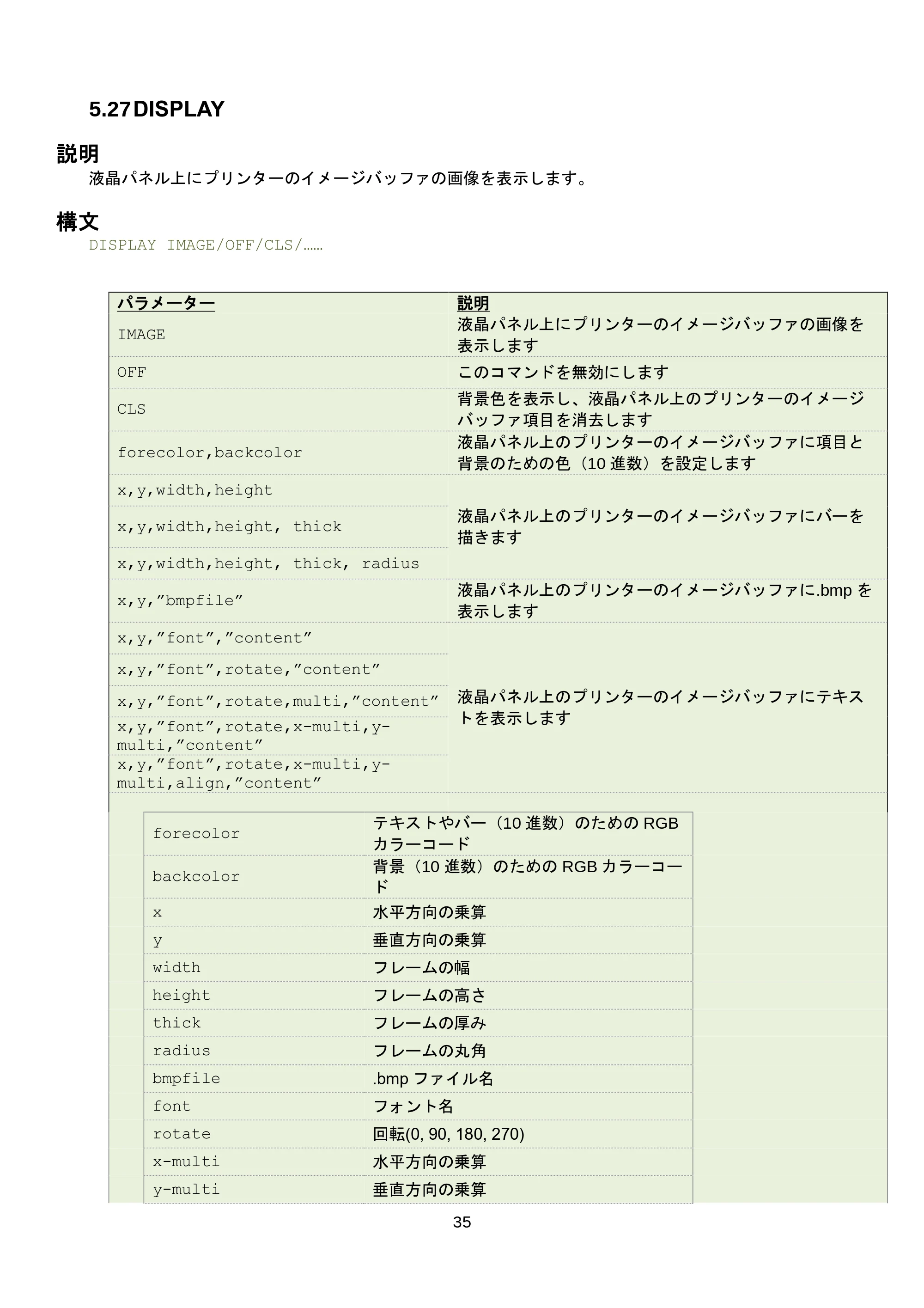Click the description "このコマンドを無効にします"

click(x=563, y=372)
